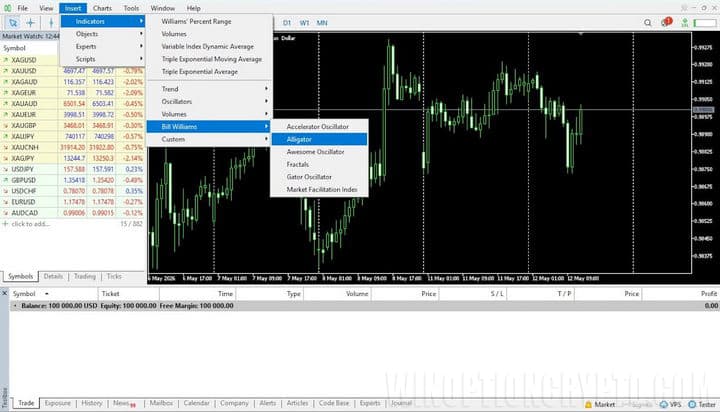The image size is (720, 412).
Task: Select the EURUSD row in Market Watch
Action: tap(73, 202)
